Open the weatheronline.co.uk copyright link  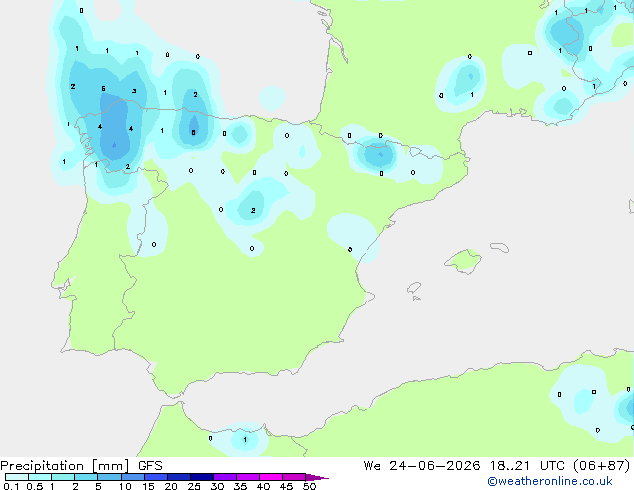[550, 481]
